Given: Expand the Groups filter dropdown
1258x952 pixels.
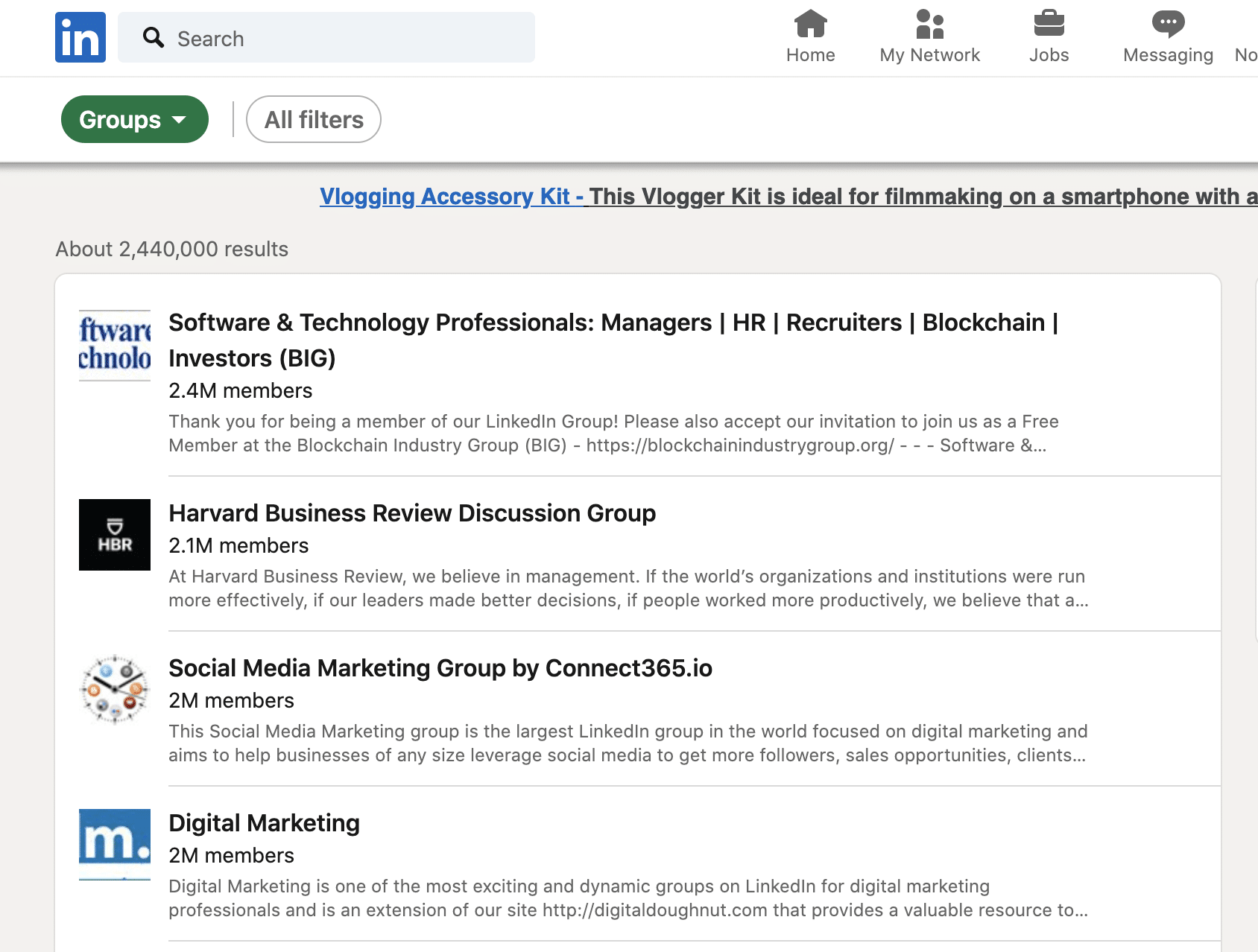Looking at the screenshot, I should (135, 119).
